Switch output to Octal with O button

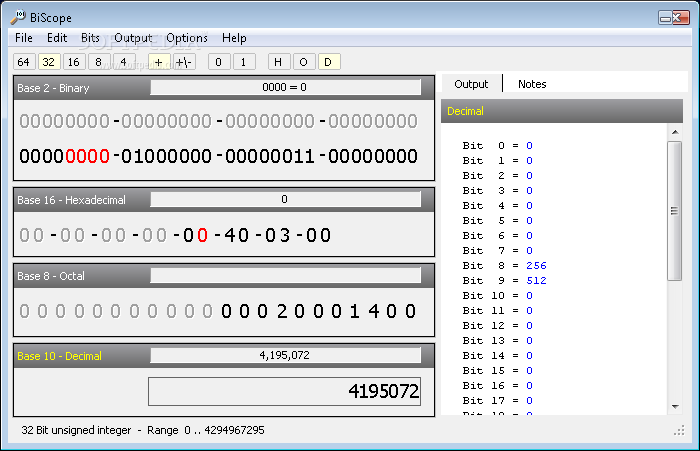click(304, 62)
